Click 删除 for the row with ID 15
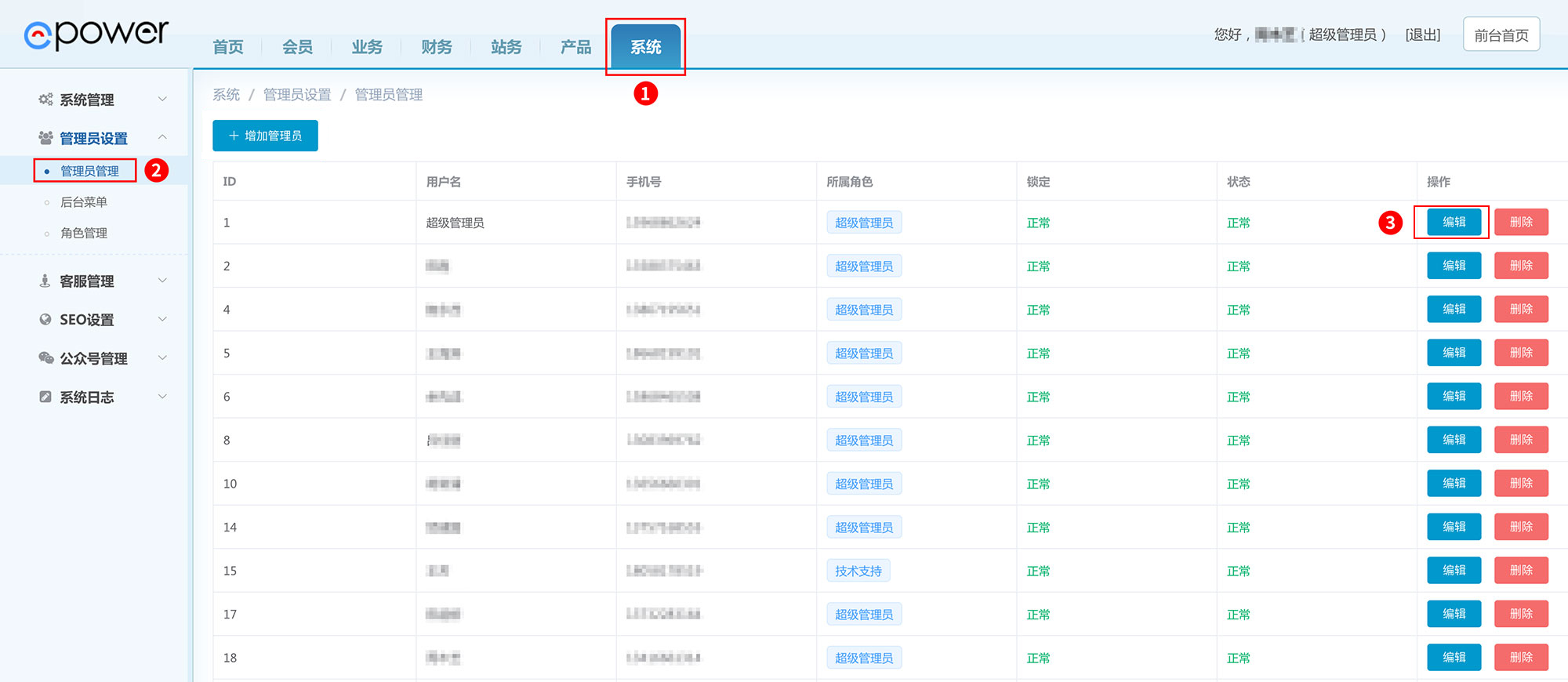This screenshot has height=682, width=1568. click(x=1521, y=570)
